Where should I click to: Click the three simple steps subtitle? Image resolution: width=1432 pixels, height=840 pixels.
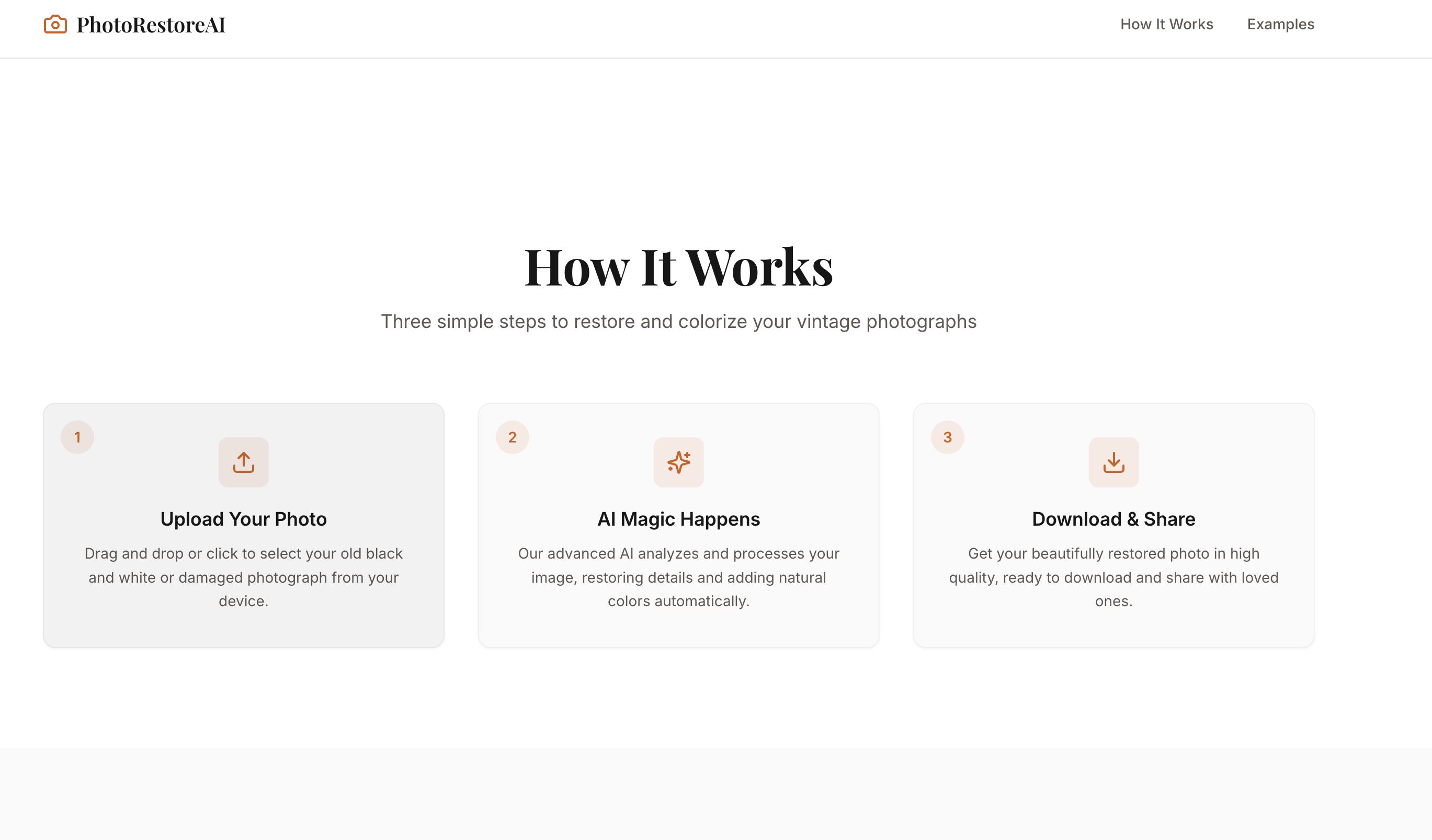pos(678,322)
